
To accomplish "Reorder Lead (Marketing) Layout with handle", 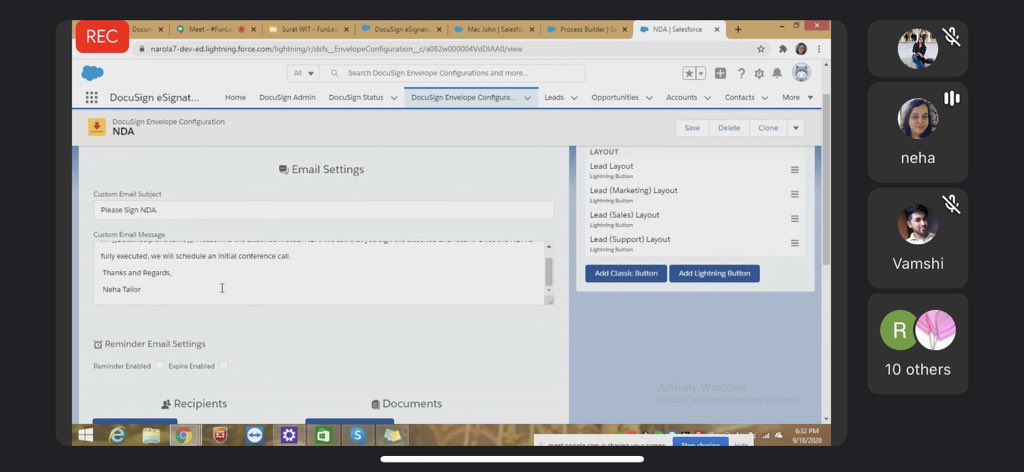I will 795,194.
